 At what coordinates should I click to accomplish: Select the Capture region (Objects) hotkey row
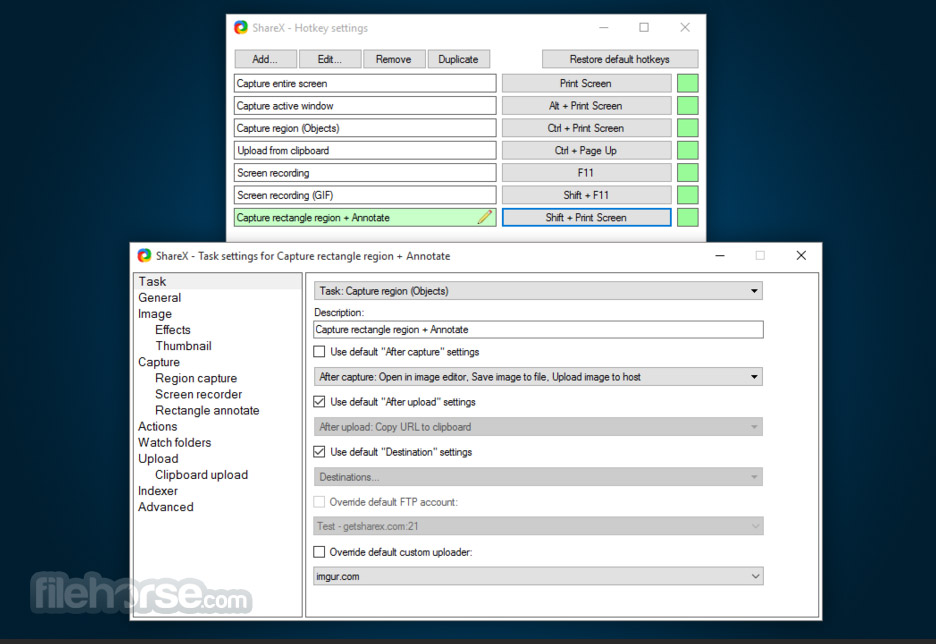365,128
